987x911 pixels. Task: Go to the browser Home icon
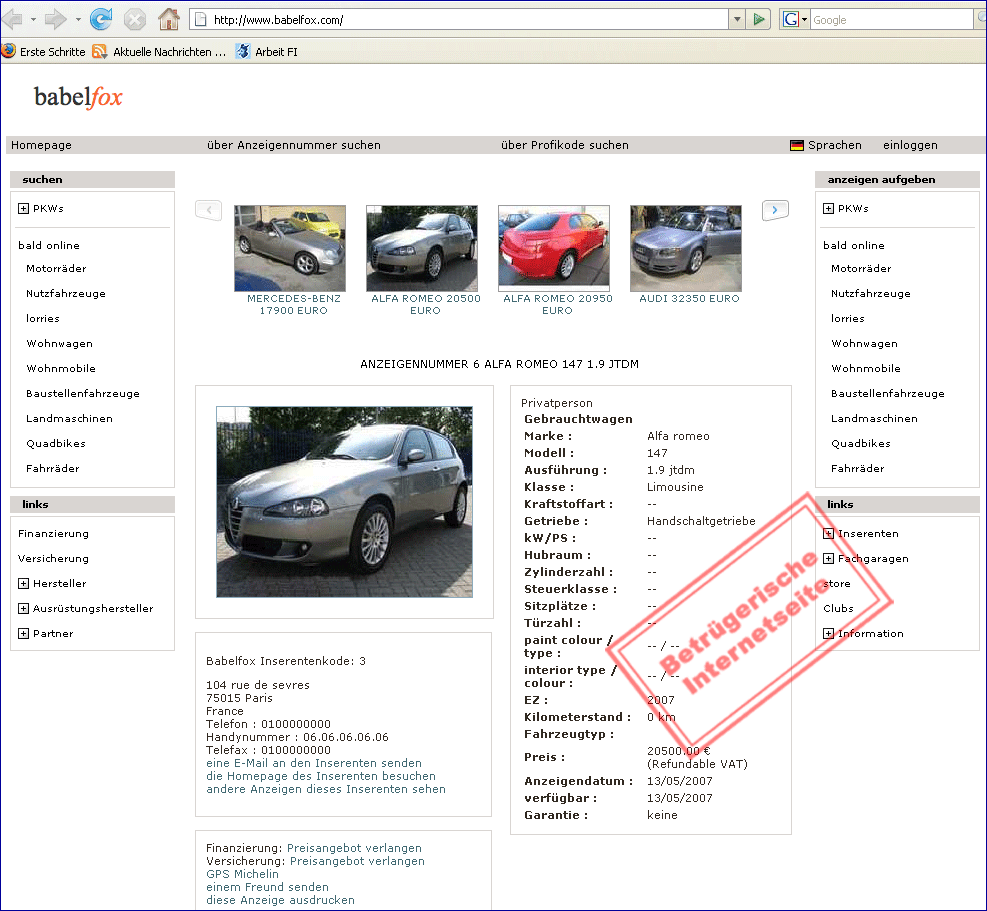coord(169,20)
